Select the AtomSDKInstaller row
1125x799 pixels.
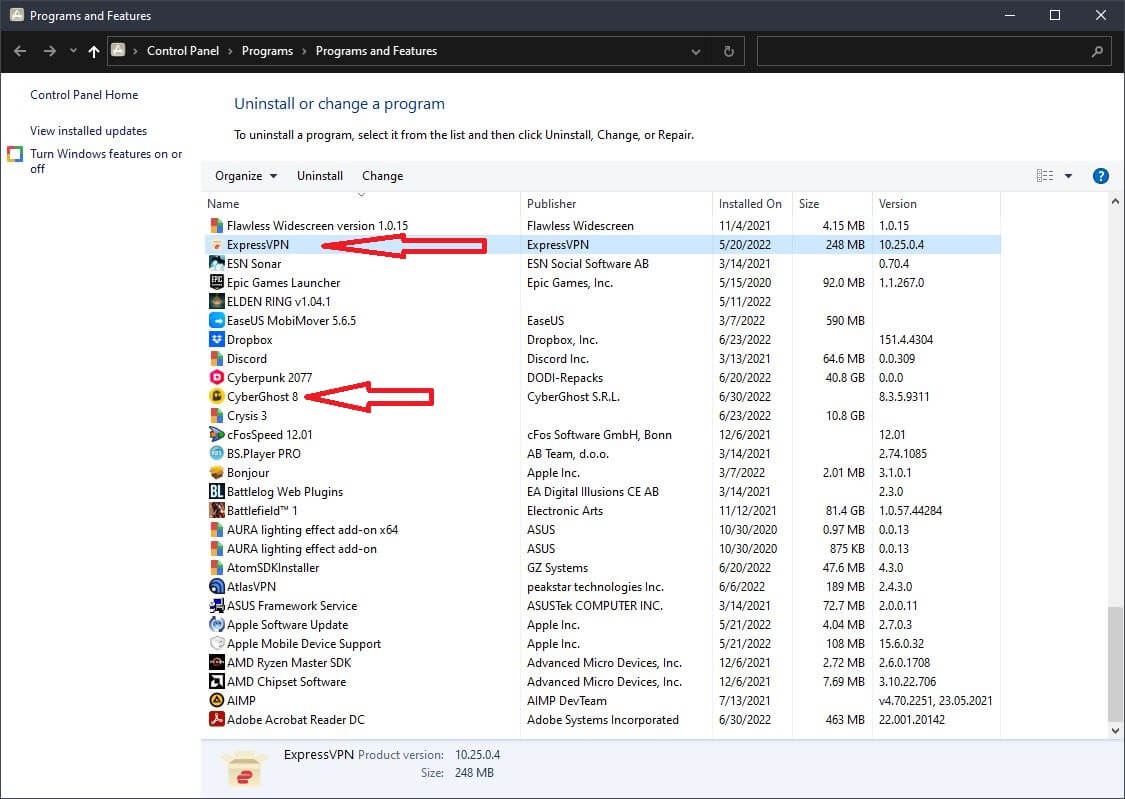click(602, 567)
